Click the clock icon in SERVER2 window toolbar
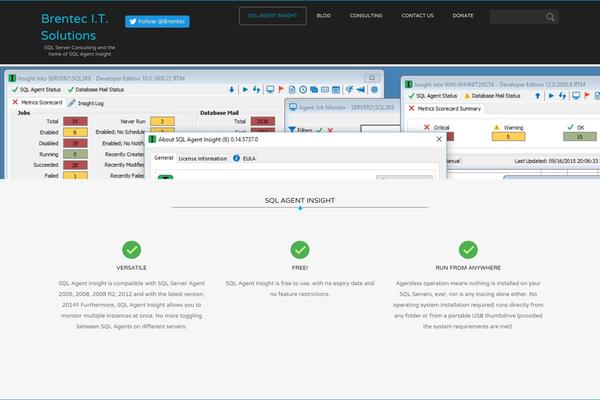This screenshot has width=600, height=400. pos(303,90)
